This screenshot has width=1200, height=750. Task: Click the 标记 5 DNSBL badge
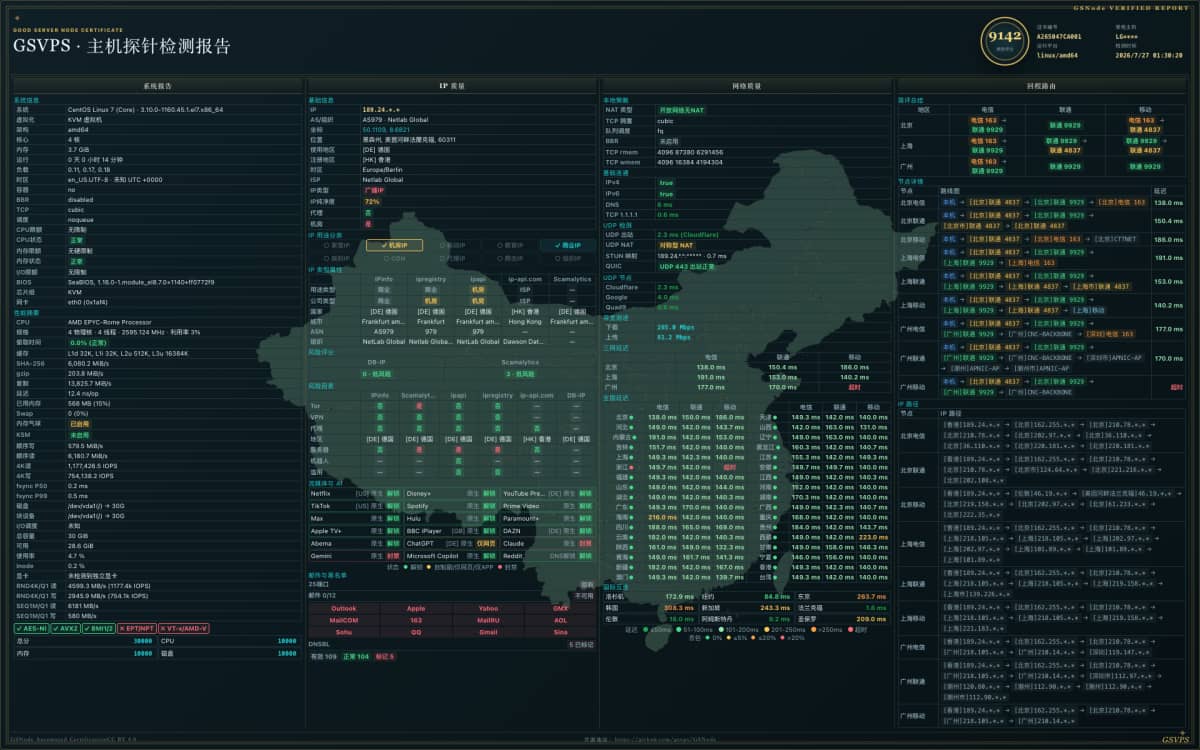click(385, 657)
